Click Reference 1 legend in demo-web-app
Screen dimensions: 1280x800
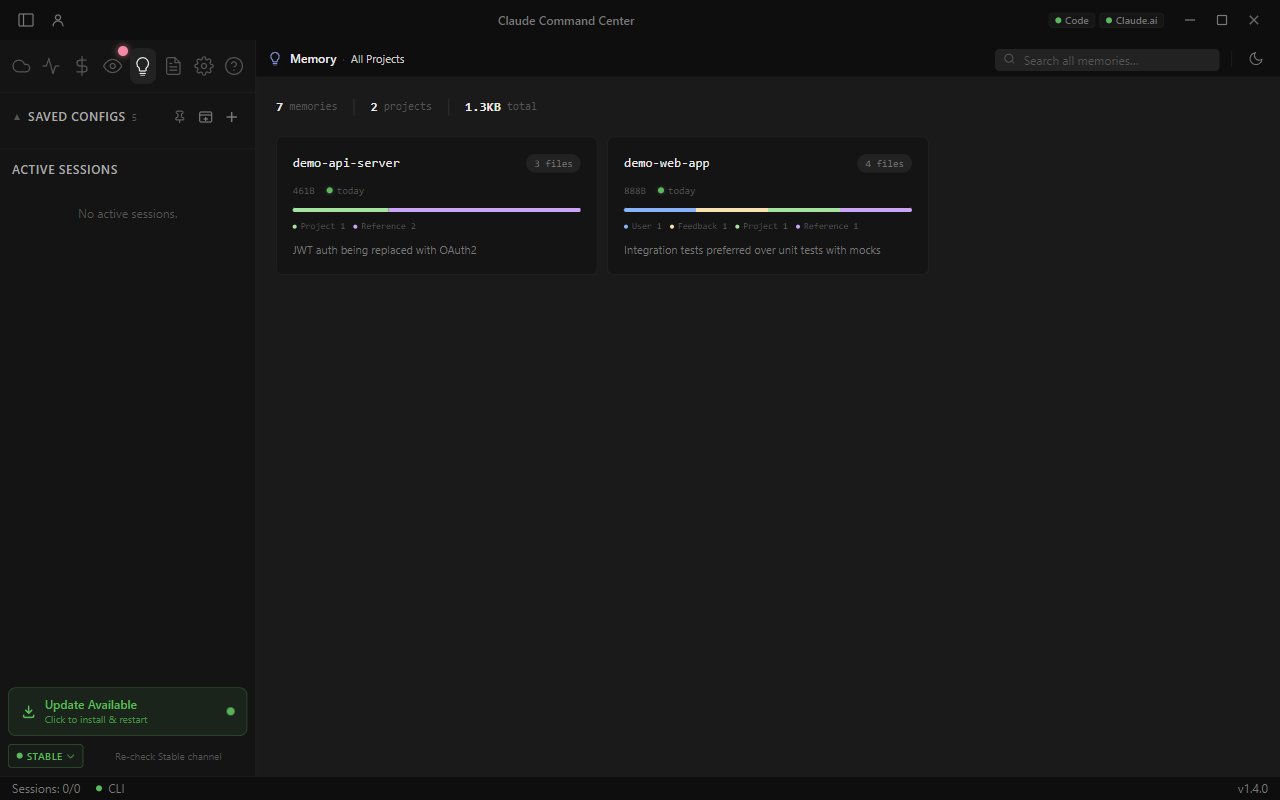click(x=826, y=227)
